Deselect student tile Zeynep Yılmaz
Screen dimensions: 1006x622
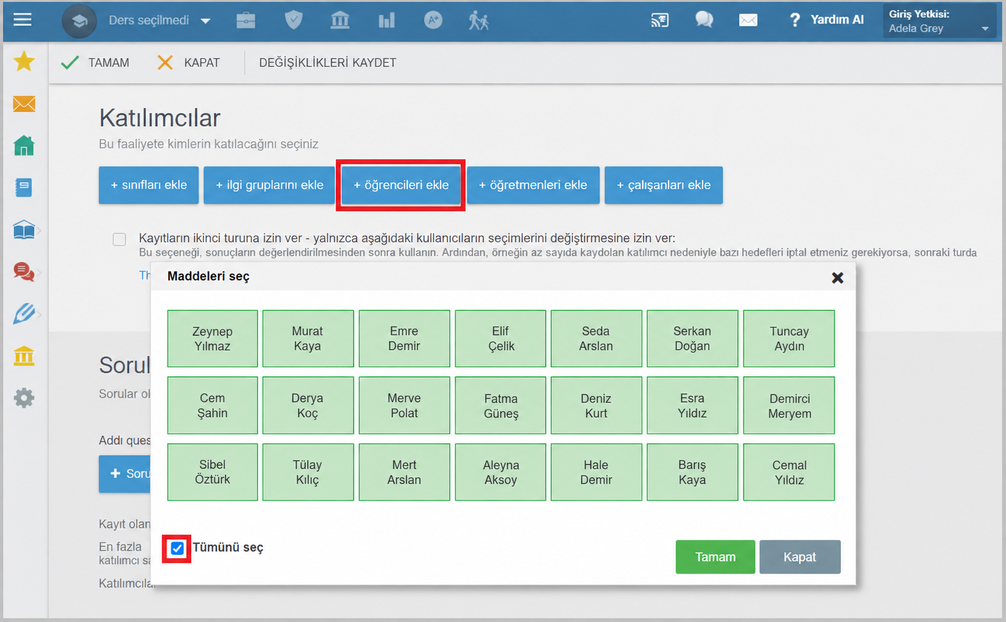212,338
